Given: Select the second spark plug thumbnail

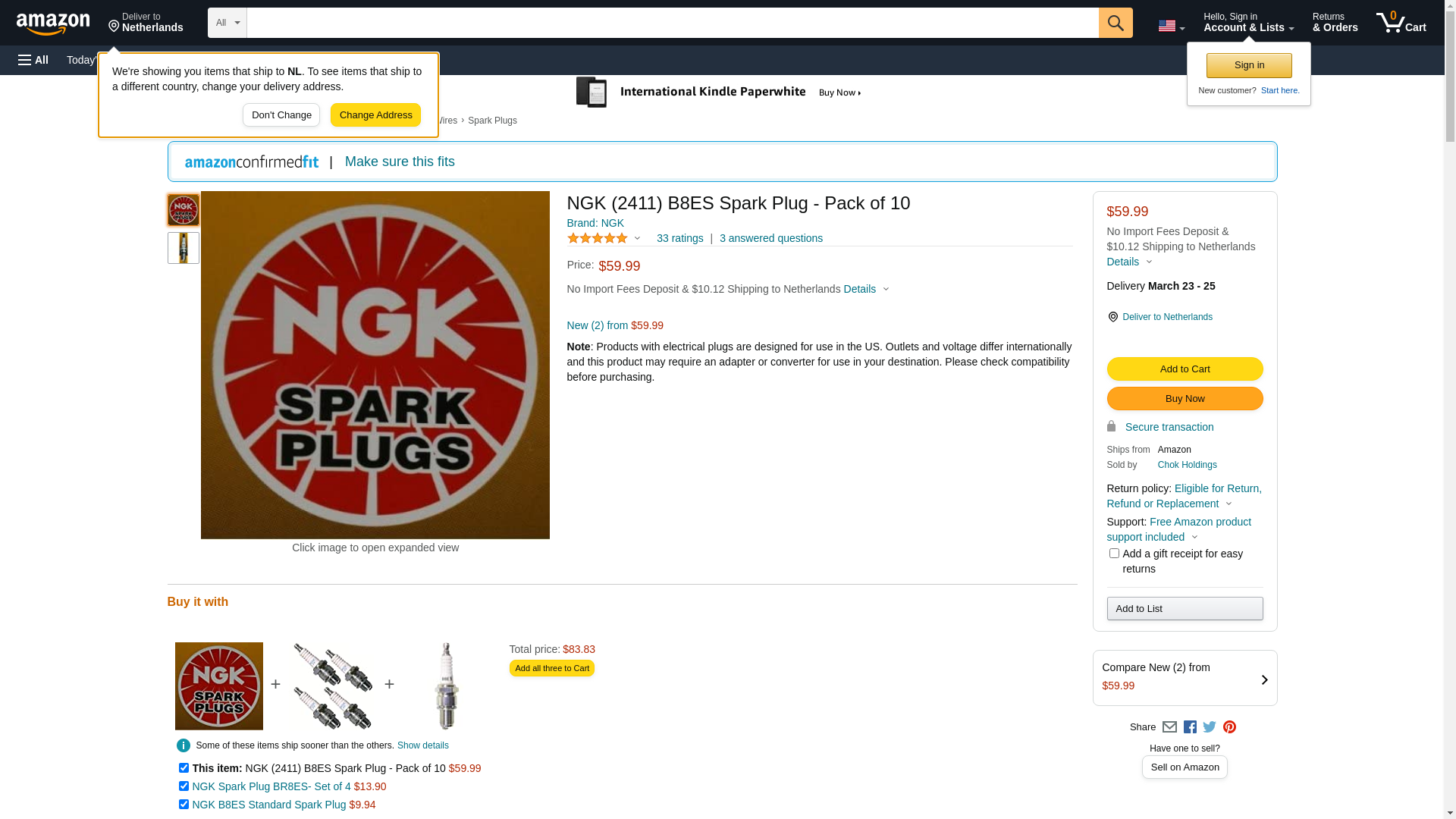Looking at the screenshot, I should (184, 248).
